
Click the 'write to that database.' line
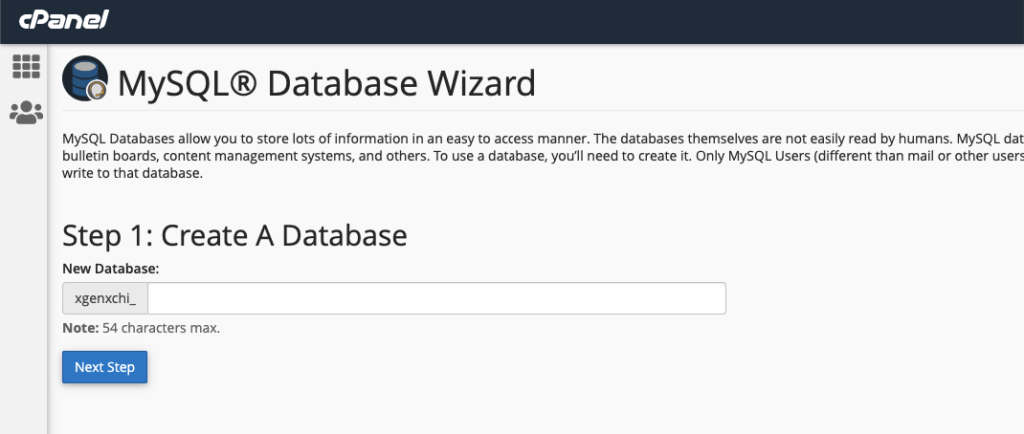(132, 173)
